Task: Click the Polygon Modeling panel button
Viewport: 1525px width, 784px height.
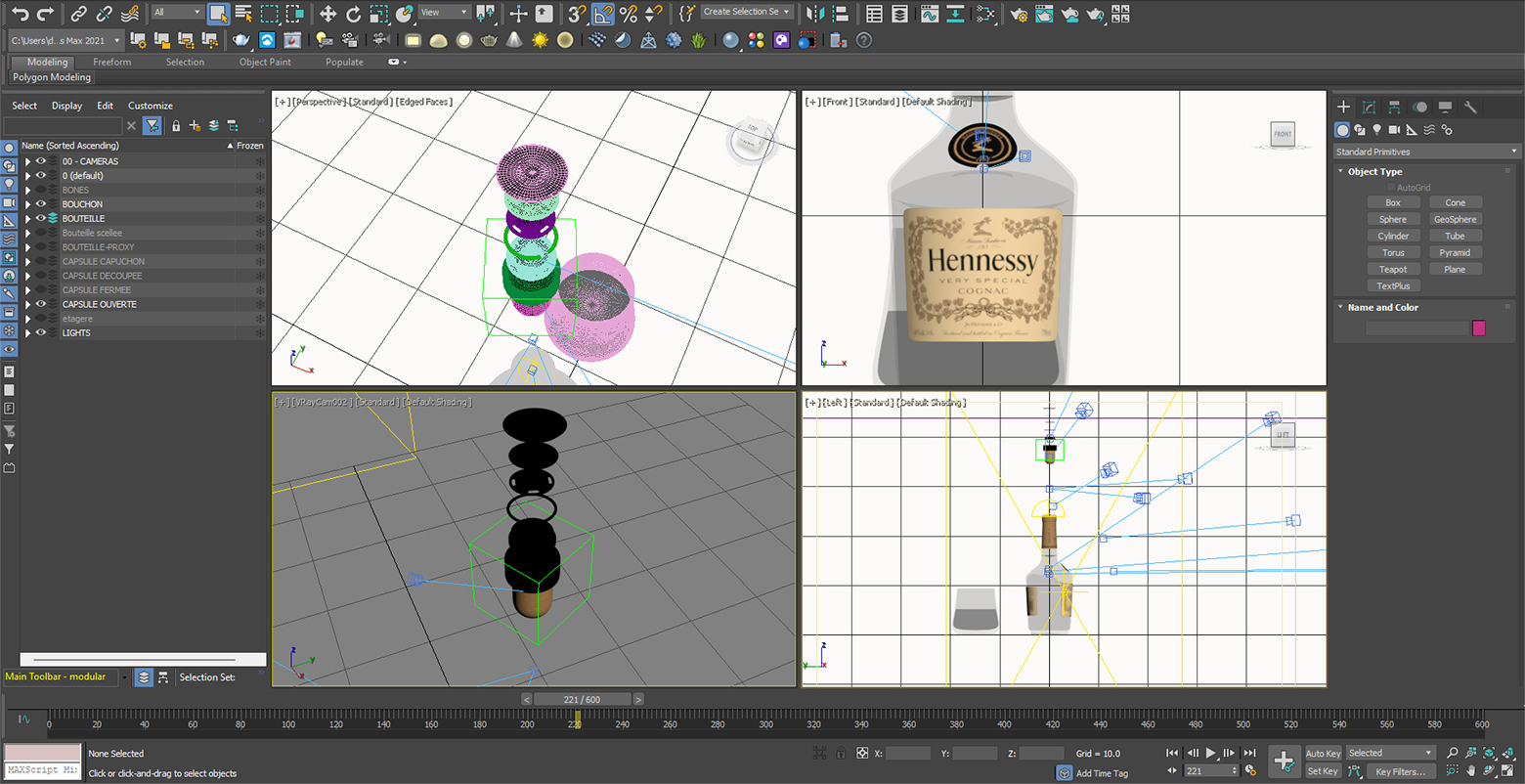Action: (52, 77)
